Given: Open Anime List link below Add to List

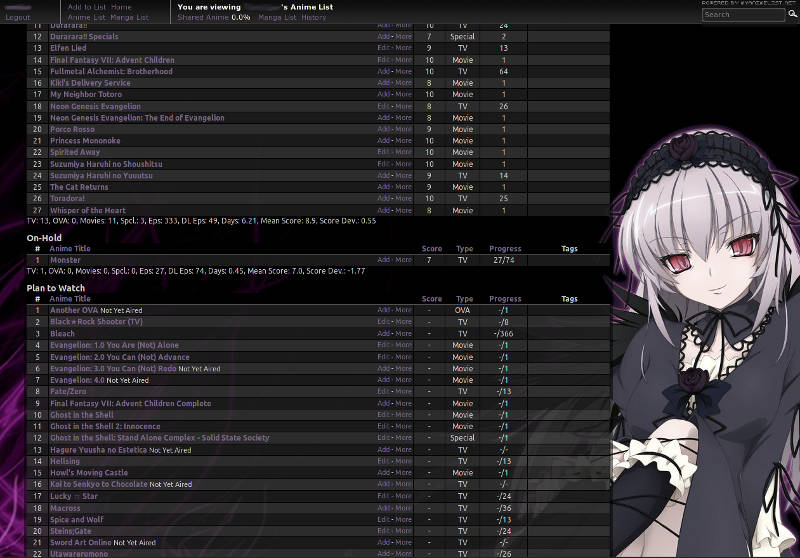Looking at the screenshot, I should pos(87,17).
